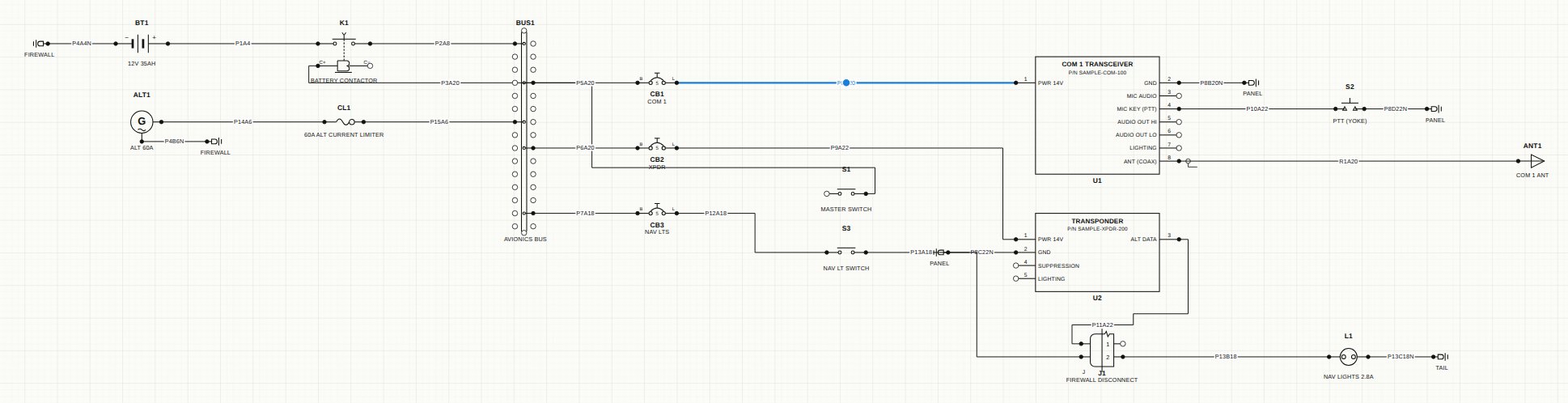Click the 12V 35AH battery rating text
This screenshot has width=1568, height=403.
point(141,62)
